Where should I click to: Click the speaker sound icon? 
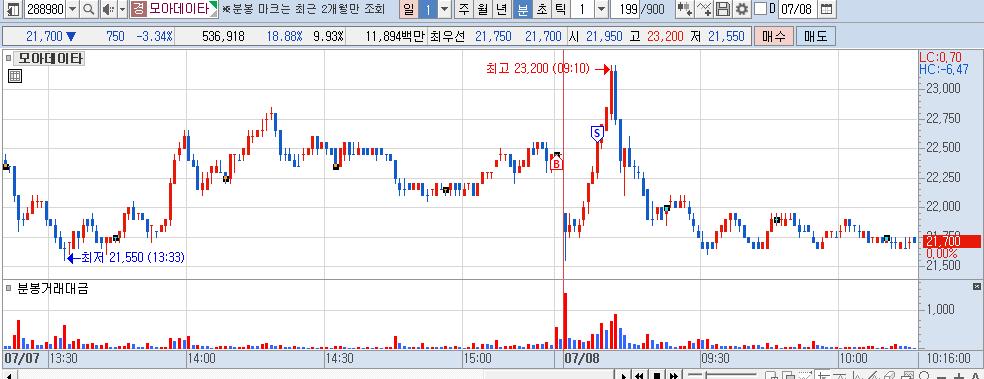(x=108, y=9)
